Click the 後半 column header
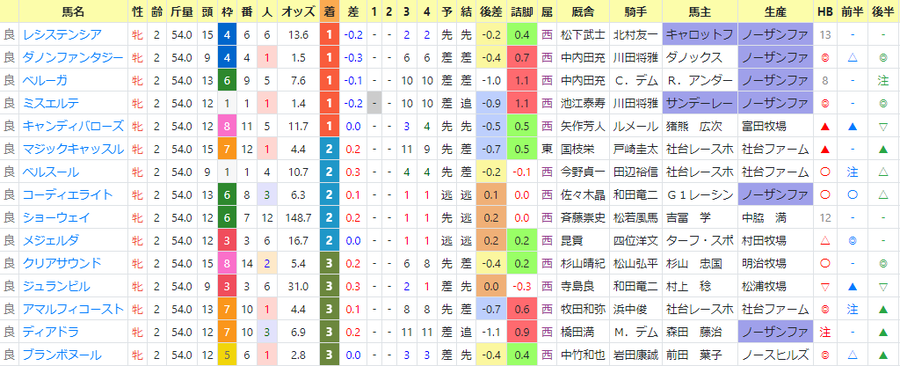 (x=883, y=11)
